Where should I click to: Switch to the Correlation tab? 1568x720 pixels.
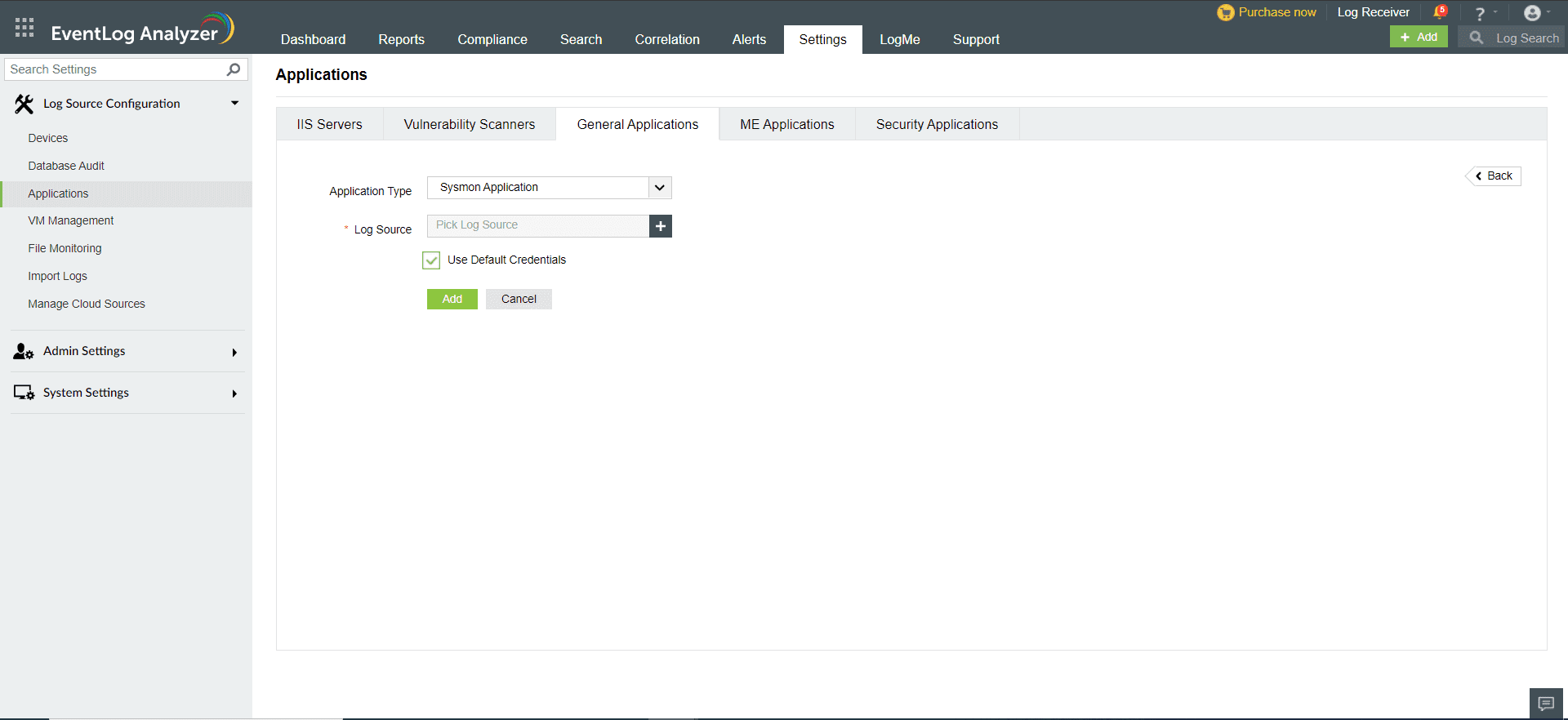coord(667,39)
